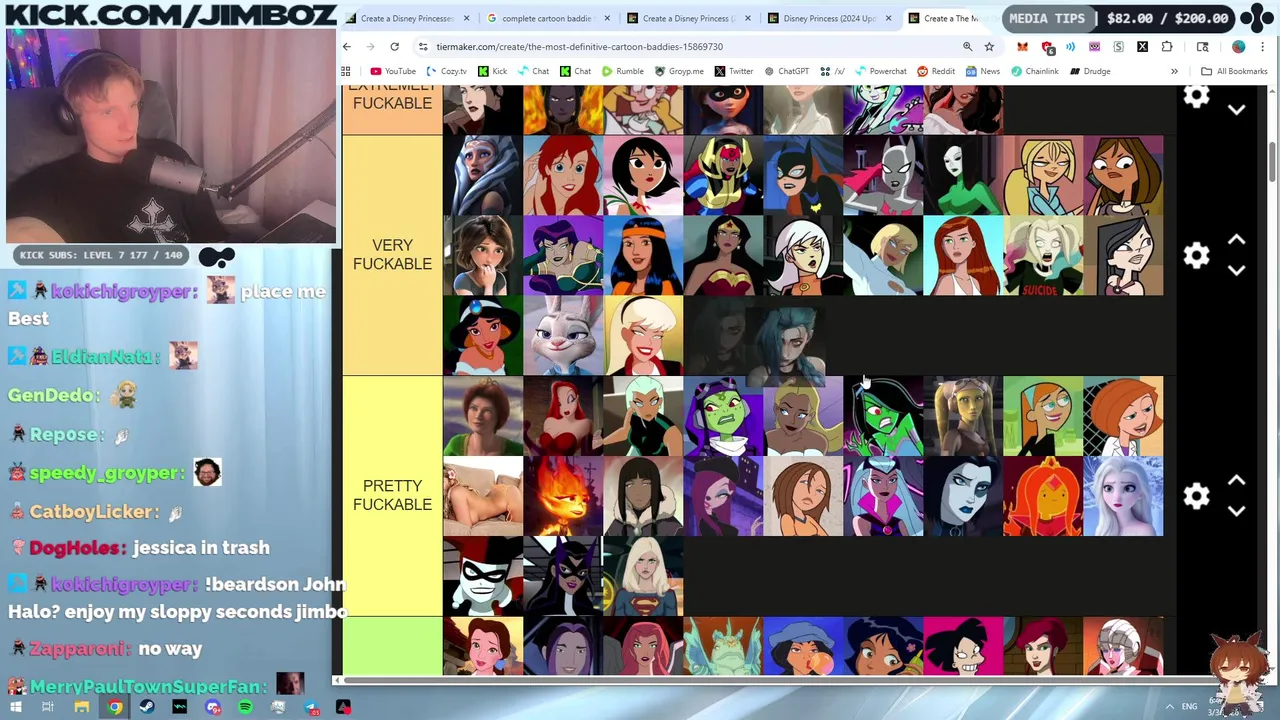Open the All Bookmarks folder
Screen dimensions: 1280x720
coord(1234,71)
